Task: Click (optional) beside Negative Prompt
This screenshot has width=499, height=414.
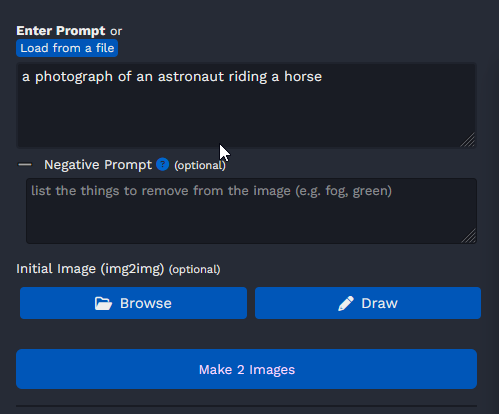Action: (200, 165)
